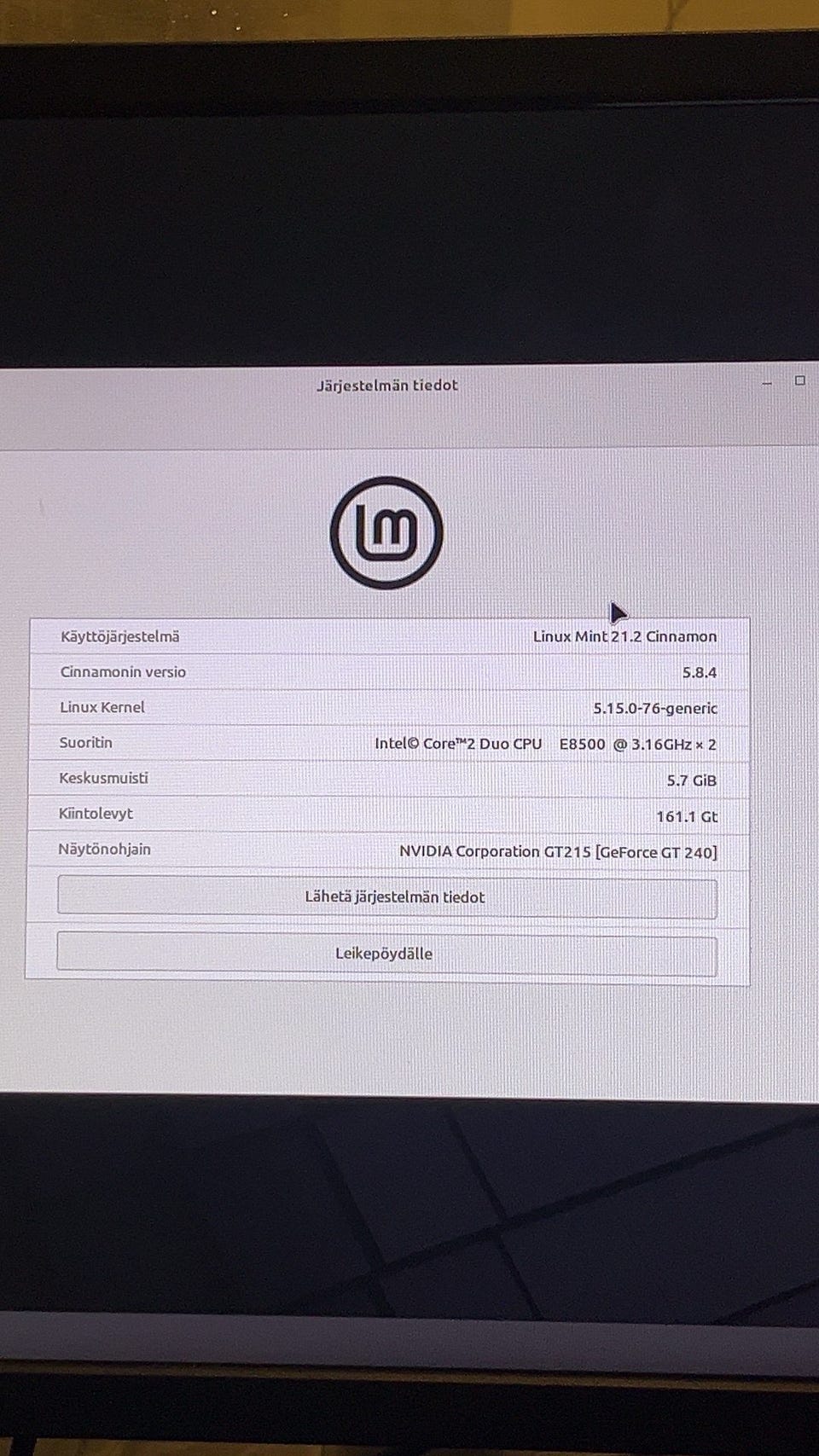Select the 'Linux Kernel' label
The width and height of the screenshot is (819, 1456).
coord(102,707)
